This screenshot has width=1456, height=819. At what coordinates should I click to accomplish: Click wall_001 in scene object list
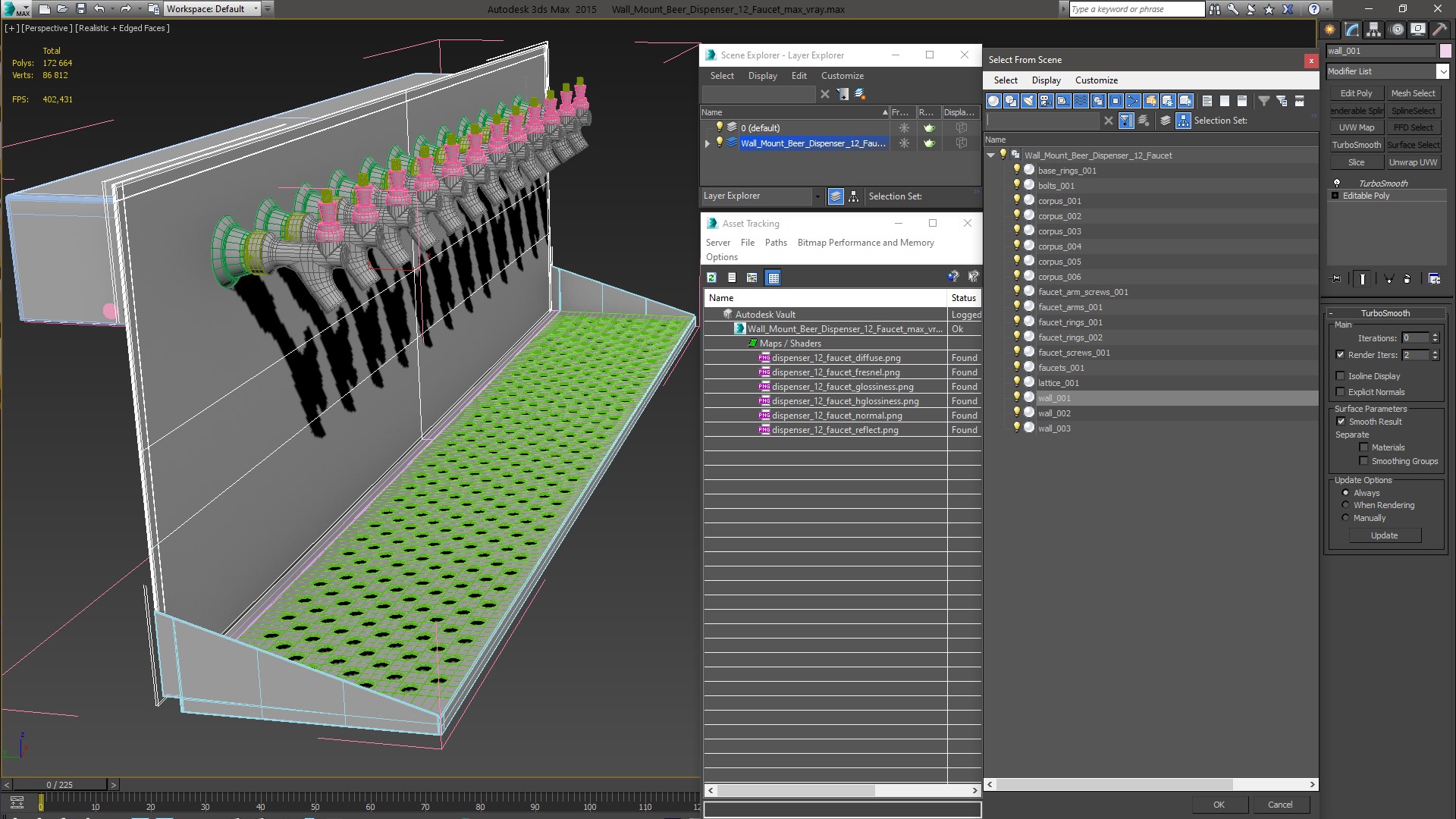(x=1053, y=397)
